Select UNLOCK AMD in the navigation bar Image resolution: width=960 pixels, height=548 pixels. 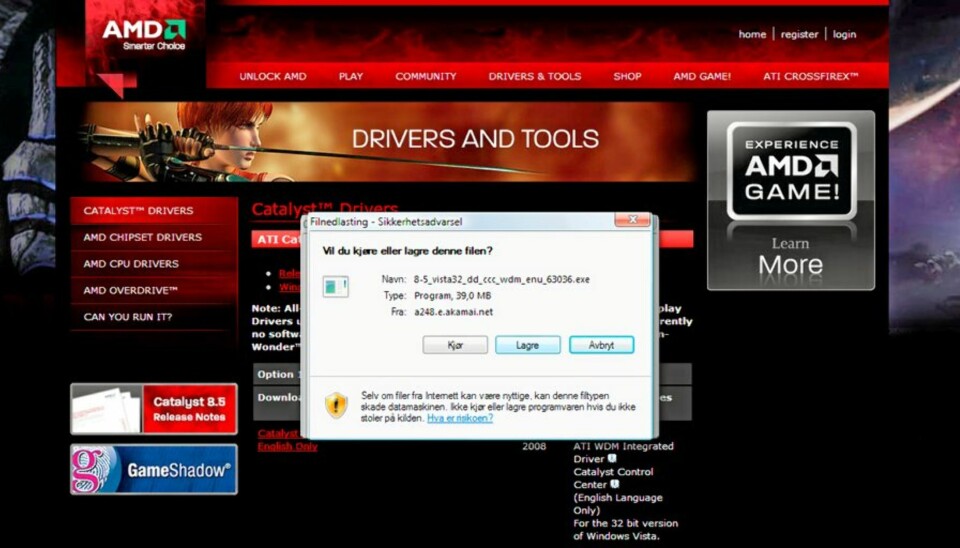(273, 77)
